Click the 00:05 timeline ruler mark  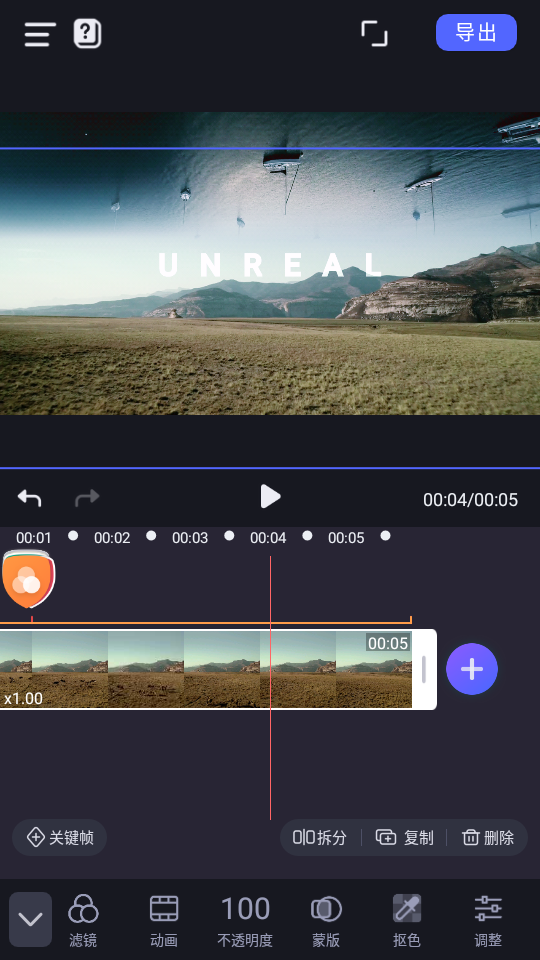pos(346,538)
